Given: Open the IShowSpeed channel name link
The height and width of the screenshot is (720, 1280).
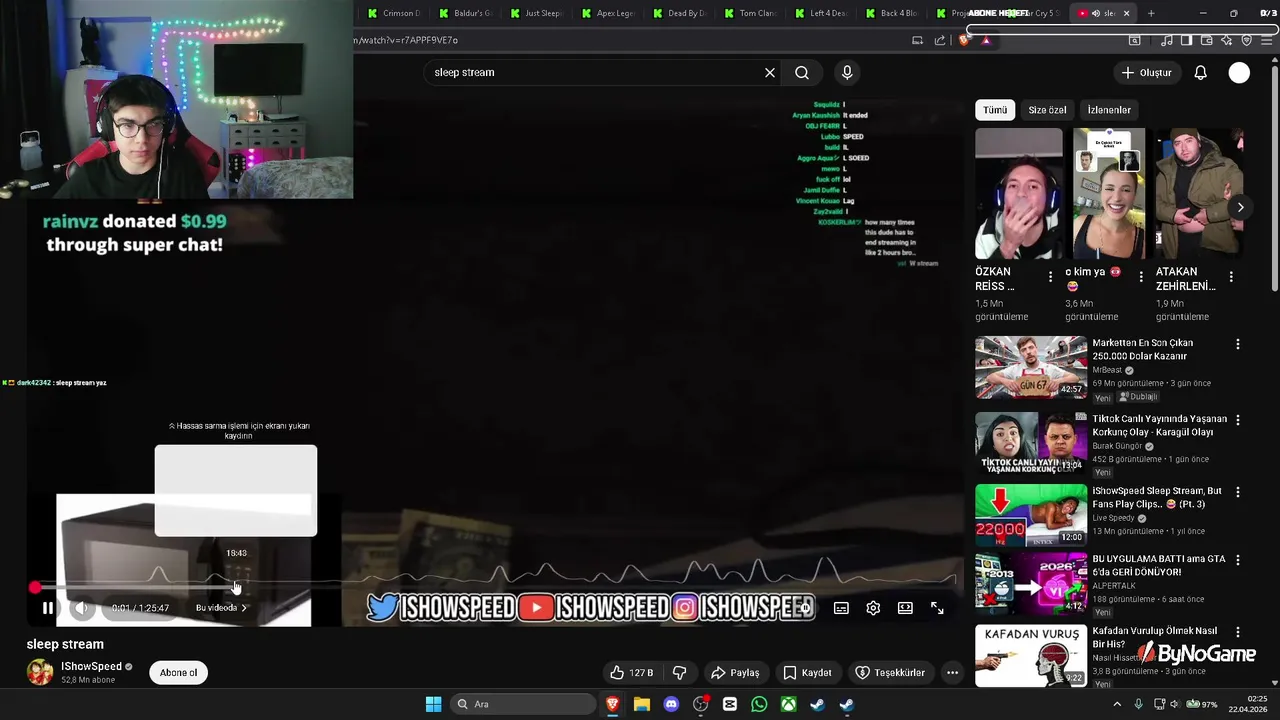Looking at the screenshot, I should point(91,666).
